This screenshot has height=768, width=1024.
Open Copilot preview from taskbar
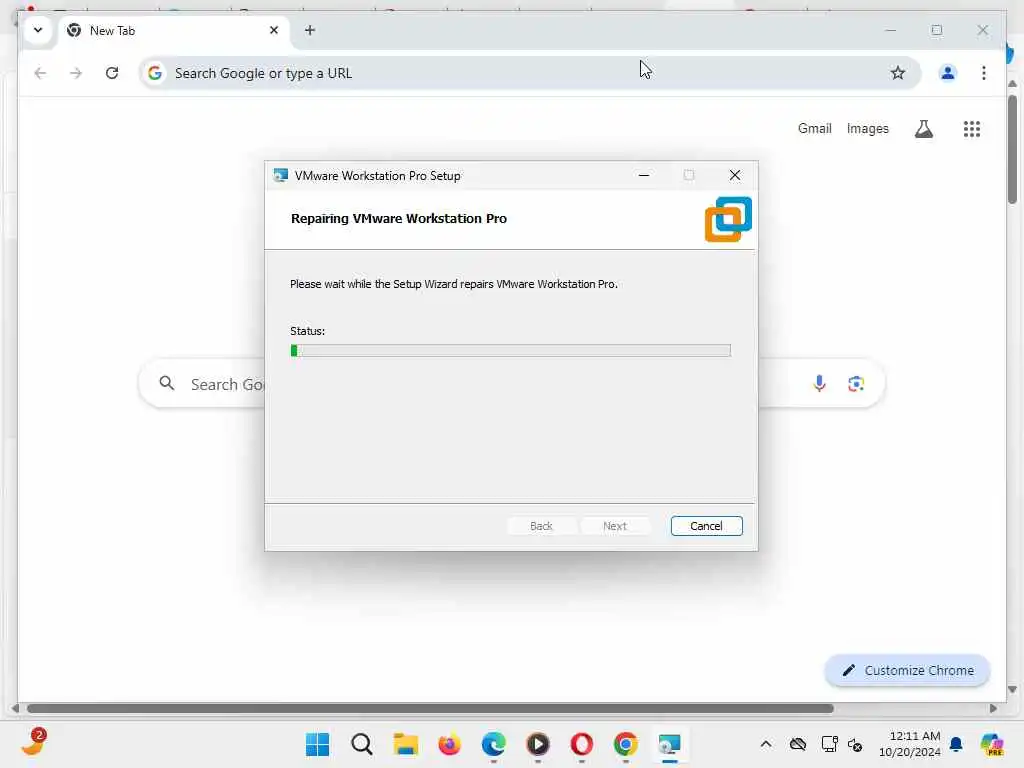click(992, 744)
